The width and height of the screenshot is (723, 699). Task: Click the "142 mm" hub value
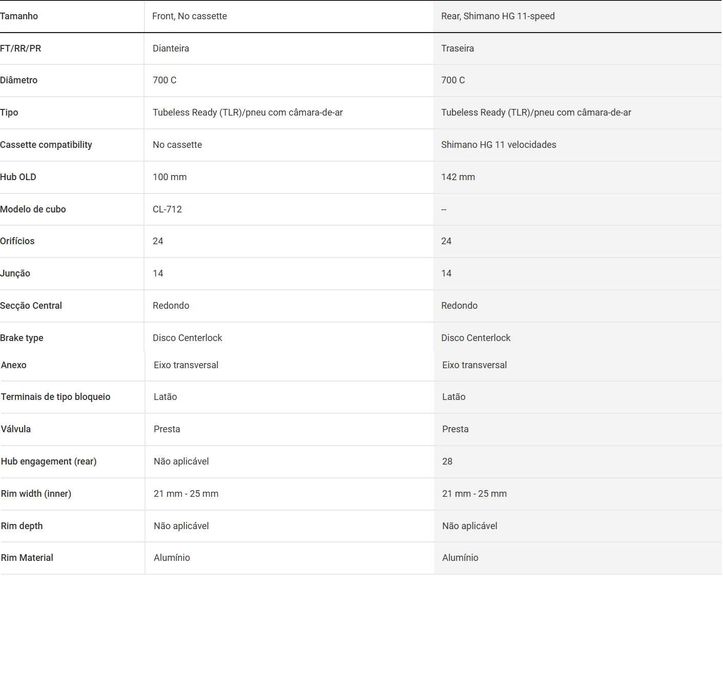pyautogui.click(x=458, y=177)
